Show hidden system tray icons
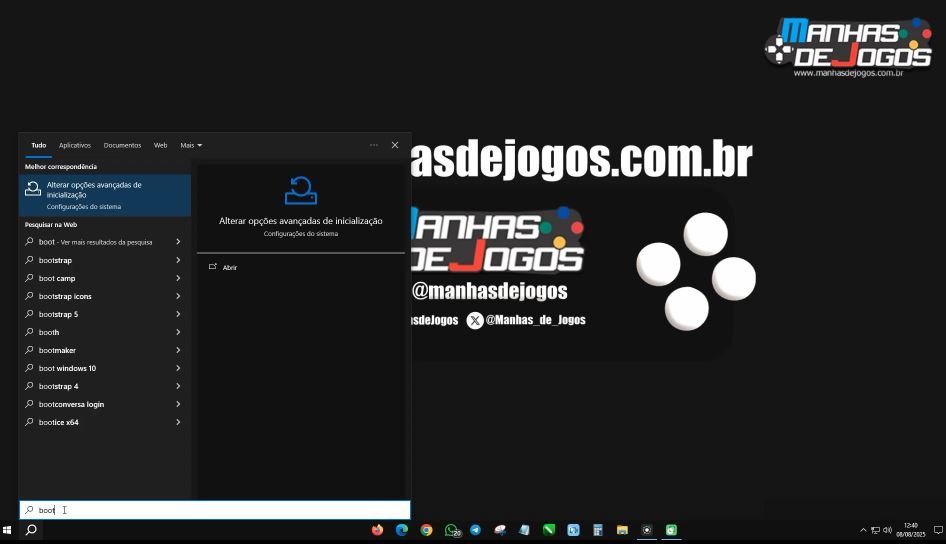Image resolution: width=946 pixels, height=544 pixels. [x=863, y=530]
